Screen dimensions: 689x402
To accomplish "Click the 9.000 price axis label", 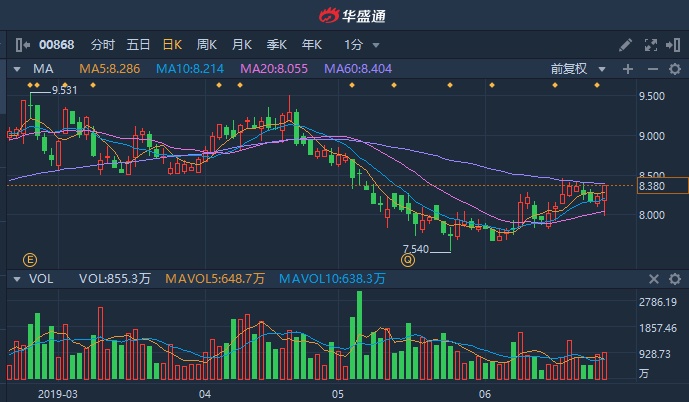I will pyautogui.click(x=652, y=136).
